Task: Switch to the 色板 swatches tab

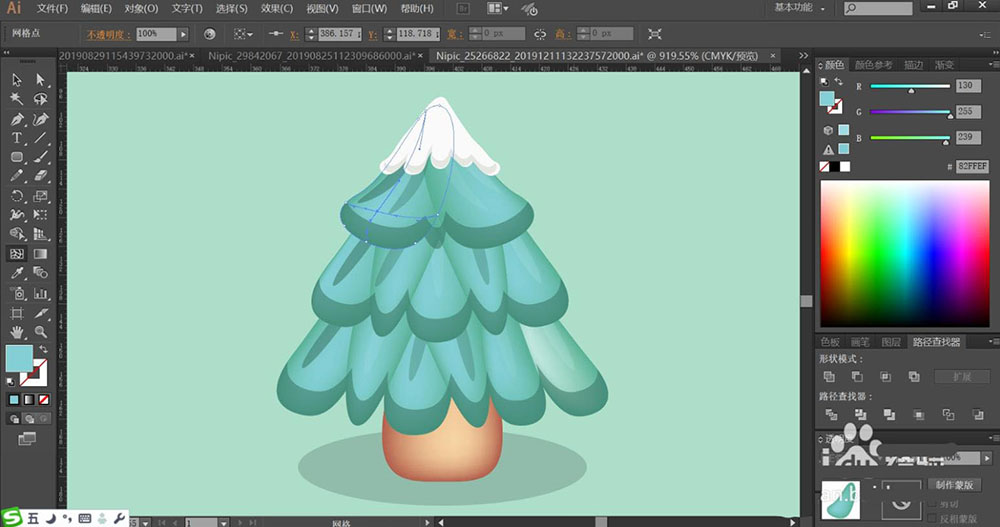Action: 830,342
